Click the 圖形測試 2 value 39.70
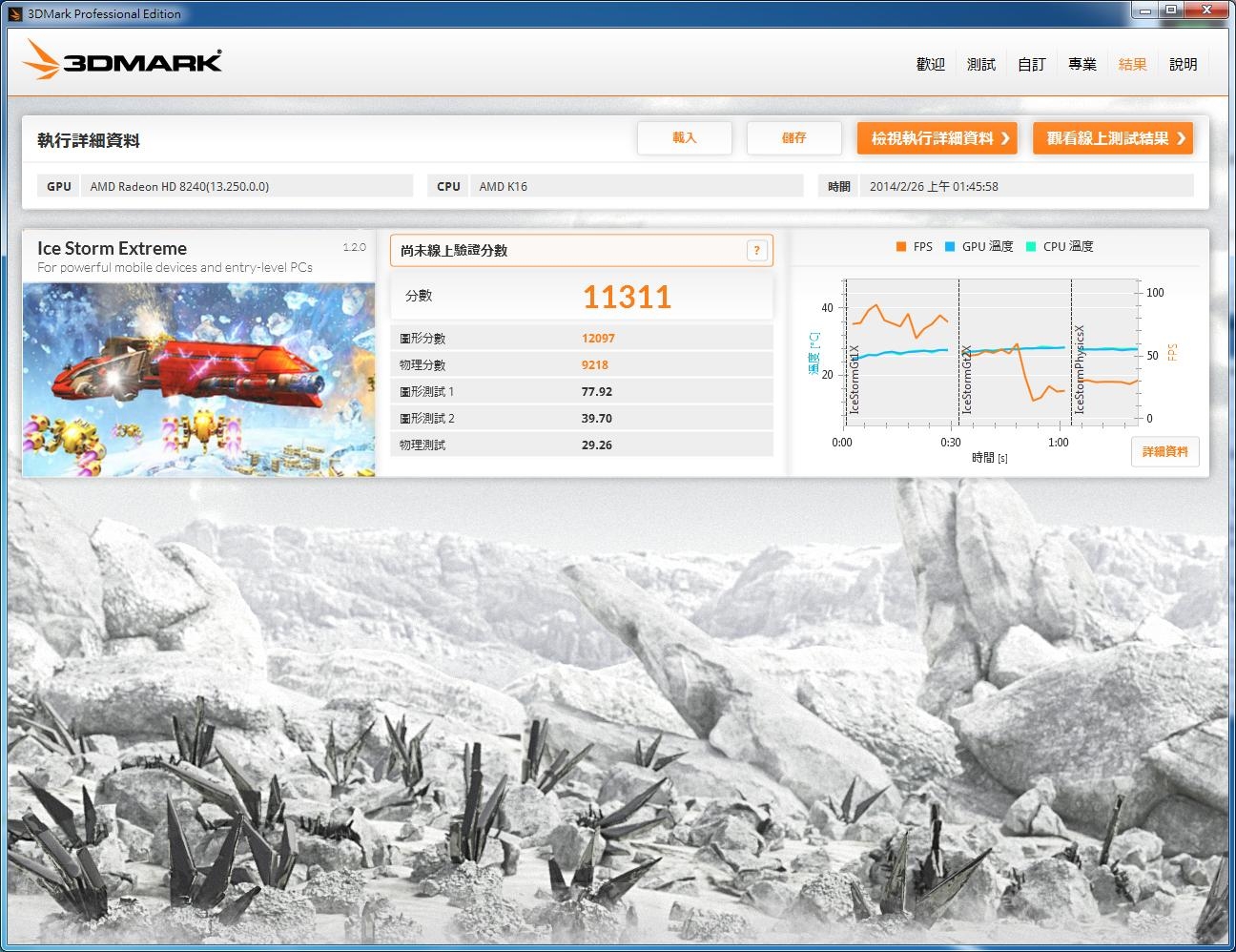The width and height of the screenshot is (1236, 952). tap(597, 418)
